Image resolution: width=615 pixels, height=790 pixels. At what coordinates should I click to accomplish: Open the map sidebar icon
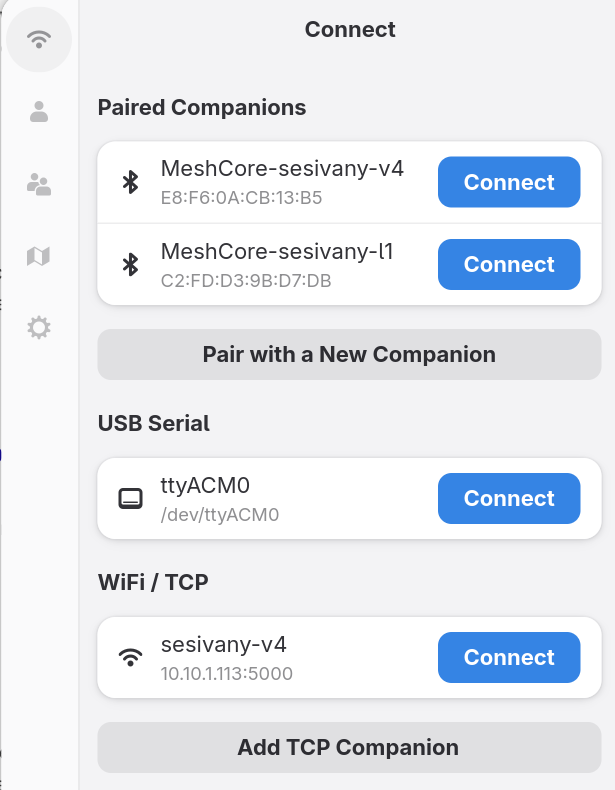click(x=39, y=256)
